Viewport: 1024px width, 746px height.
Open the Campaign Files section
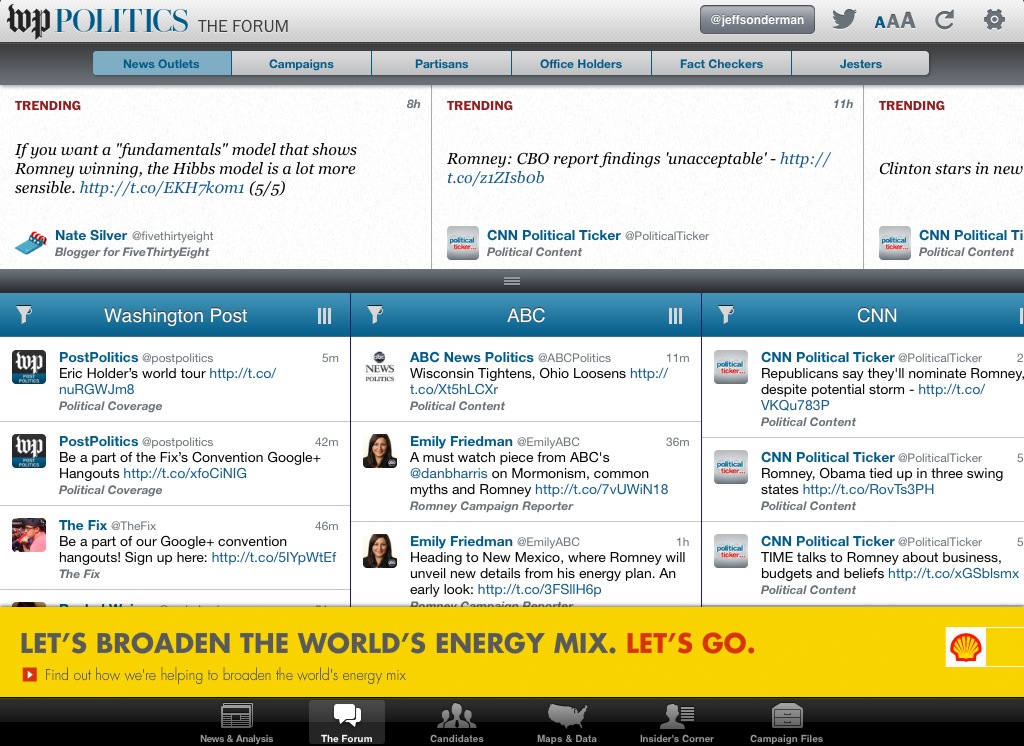(786, 722)
